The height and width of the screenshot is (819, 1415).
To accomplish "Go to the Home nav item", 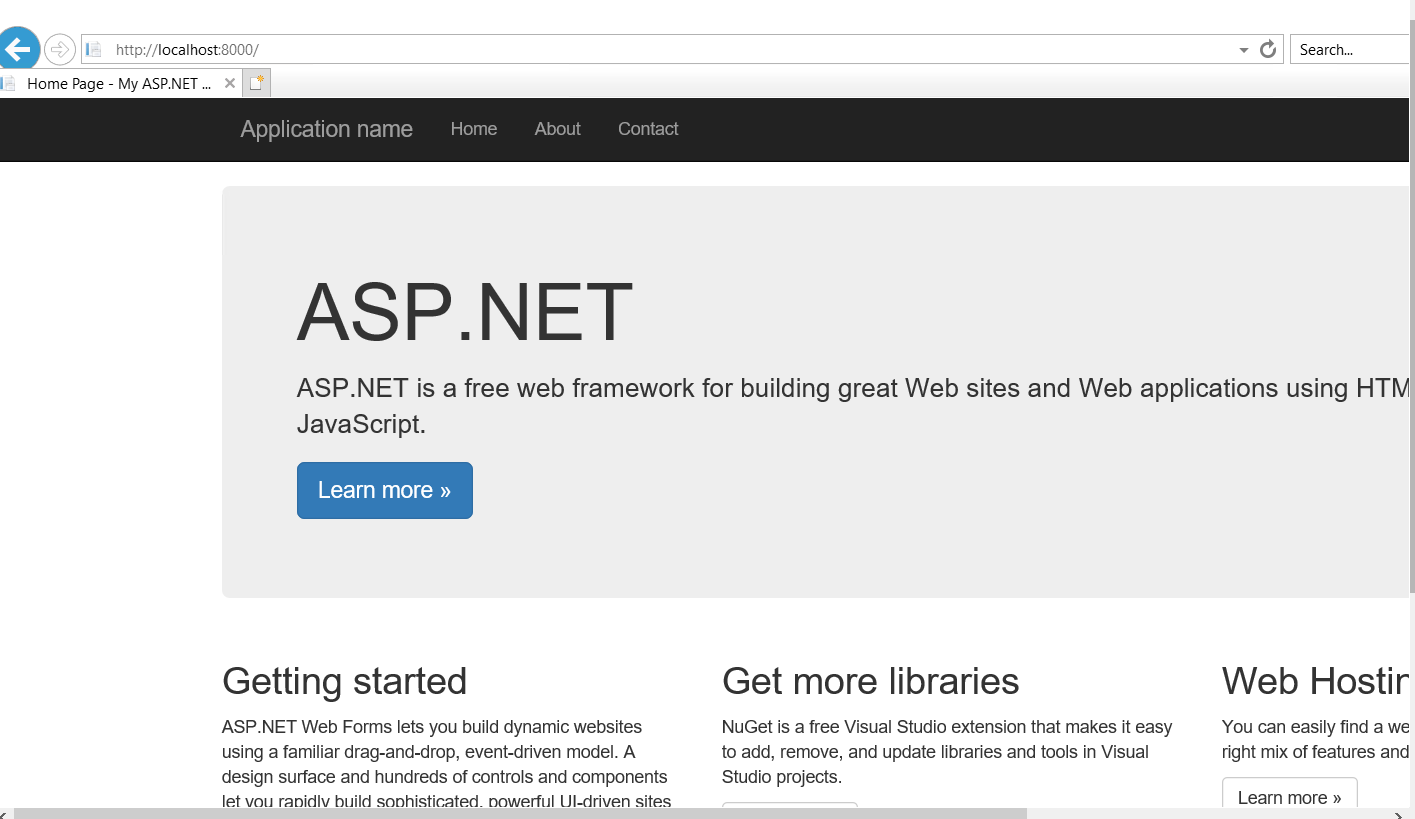I will pyautogui.click(x=474, y=129).
